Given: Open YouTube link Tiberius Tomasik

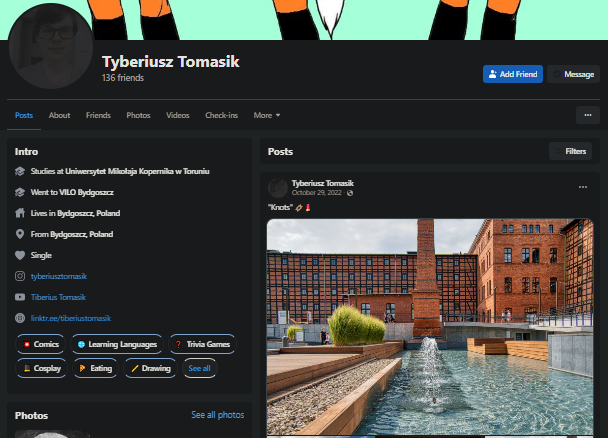Looking at the screenshot, I should click(x=58, y=297).
